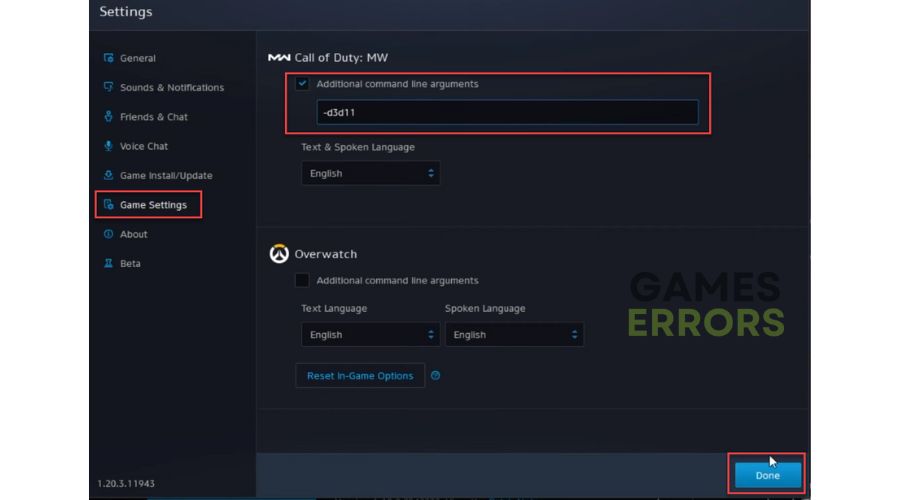Open the Beta section
This screenshot has width=900, height=500.
click(x=130, y=263)
